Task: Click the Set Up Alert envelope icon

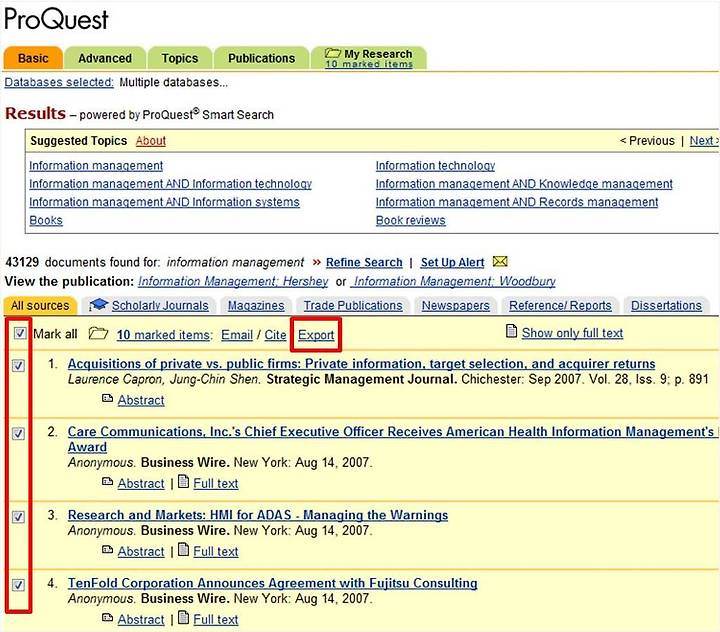Action: pyautogui.click(x=500, y=262)
